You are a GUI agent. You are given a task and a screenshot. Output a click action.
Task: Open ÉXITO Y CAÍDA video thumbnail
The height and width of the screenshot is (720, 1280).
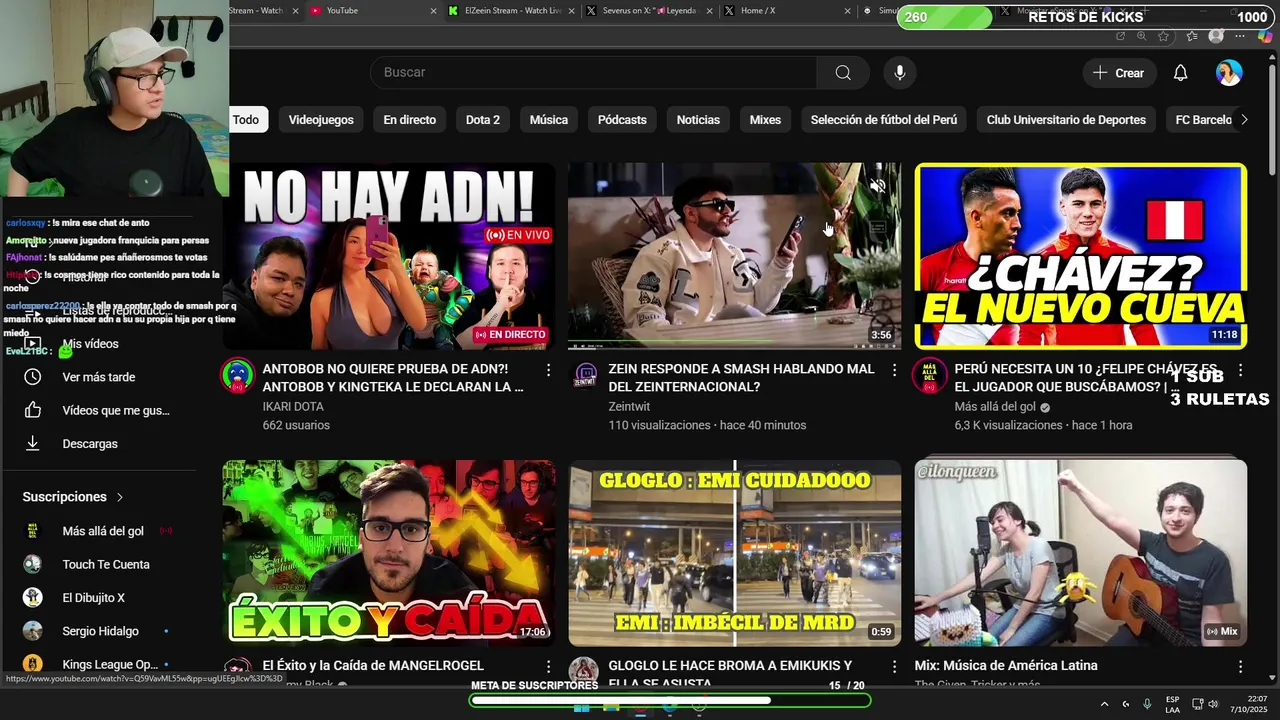coord(389,553)
